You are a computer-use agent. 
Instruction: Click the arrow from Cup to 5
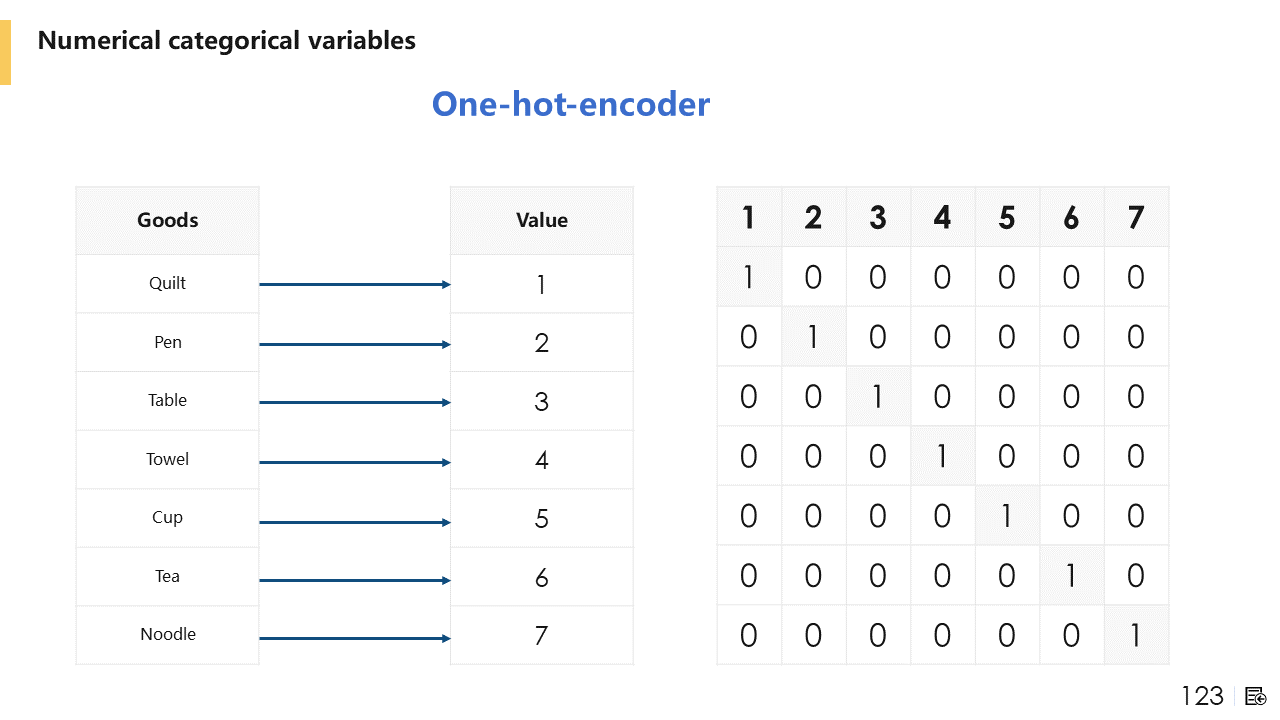tap(355, 522)
